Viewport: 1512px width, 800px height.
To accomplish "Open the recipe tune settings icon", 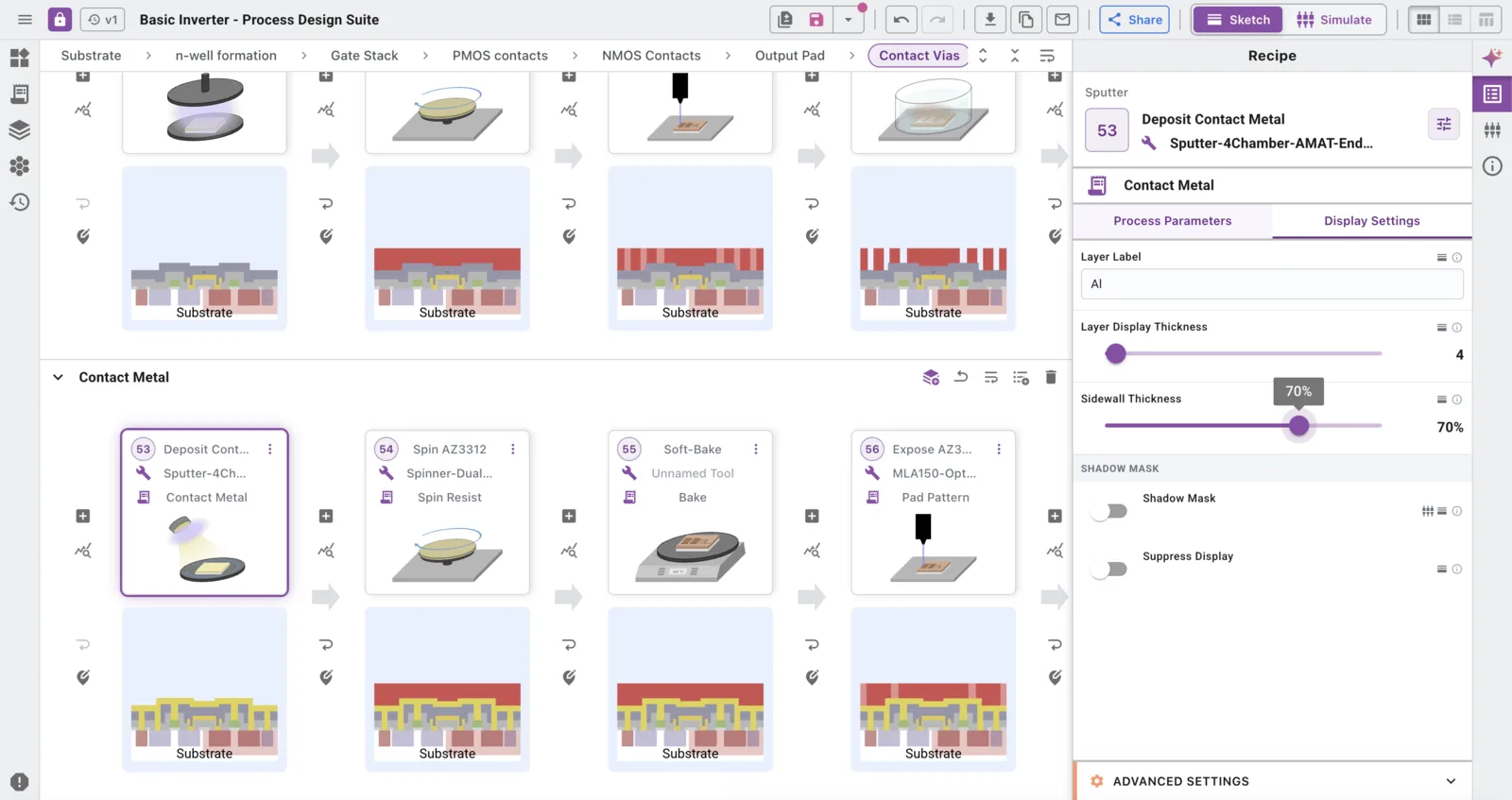I will coord(1444,124).
